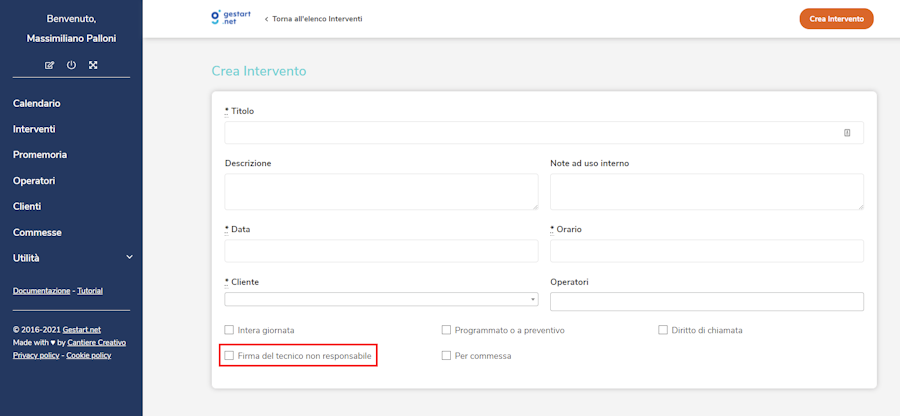
Task: Open the Tutorial link
Action: tap(90, 291)
